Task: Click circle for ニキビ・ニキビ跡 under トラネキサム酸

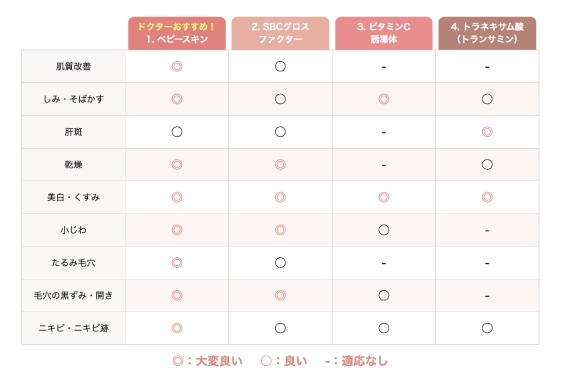Action: [x=487, y=328]
